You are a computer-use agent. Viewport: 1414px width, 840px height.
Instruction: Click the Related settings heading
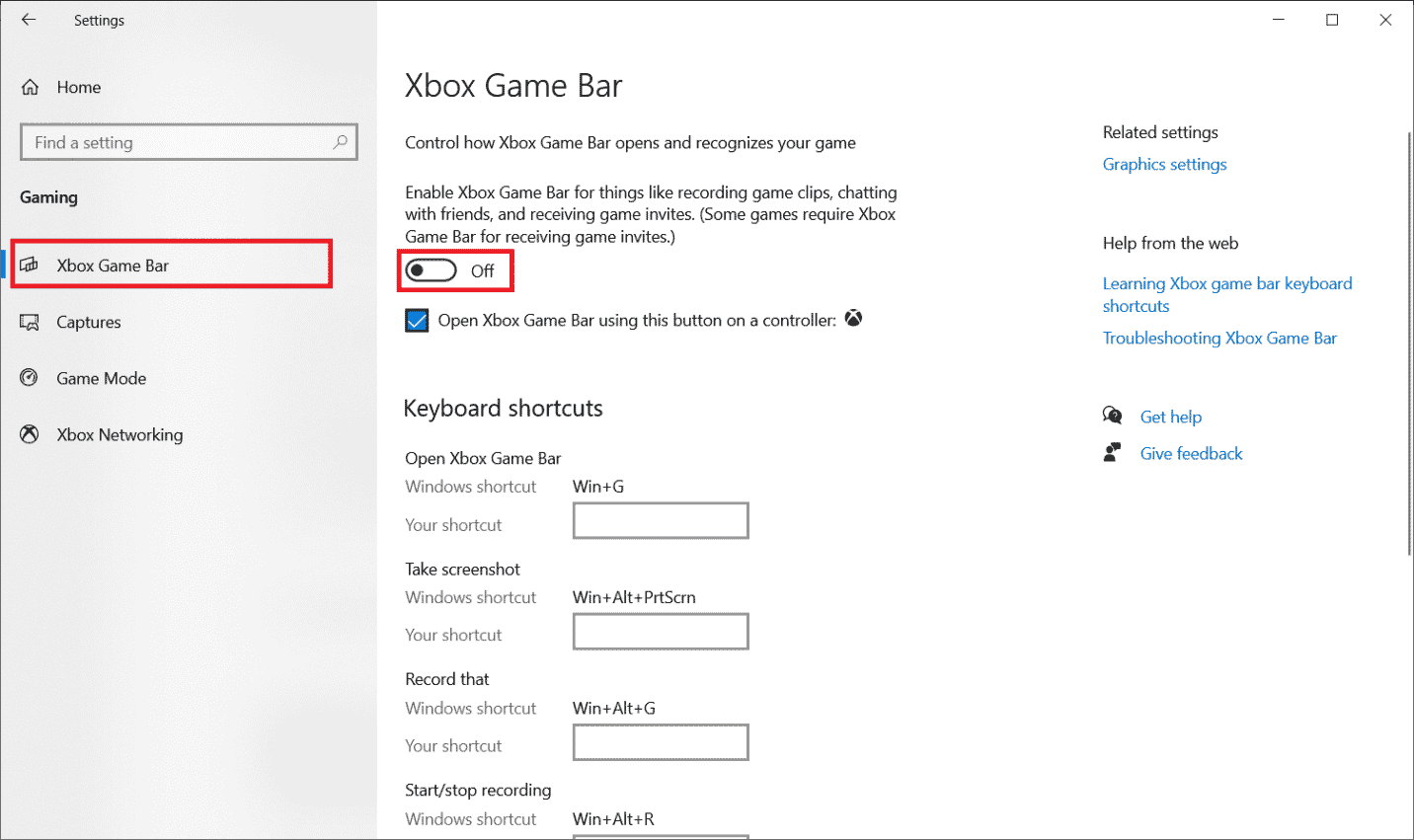pos(1160,132)
